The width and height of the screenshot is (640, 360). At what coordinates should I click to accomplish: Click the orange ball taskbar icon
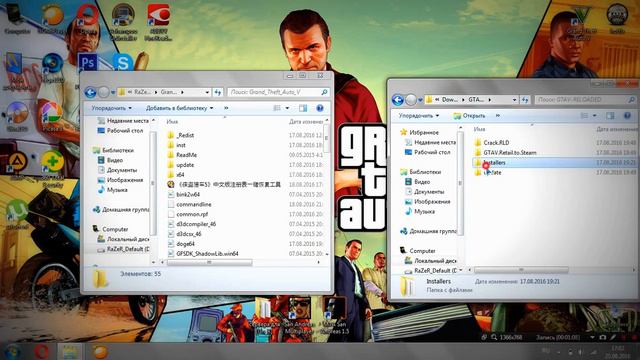[x=100, y=351]
